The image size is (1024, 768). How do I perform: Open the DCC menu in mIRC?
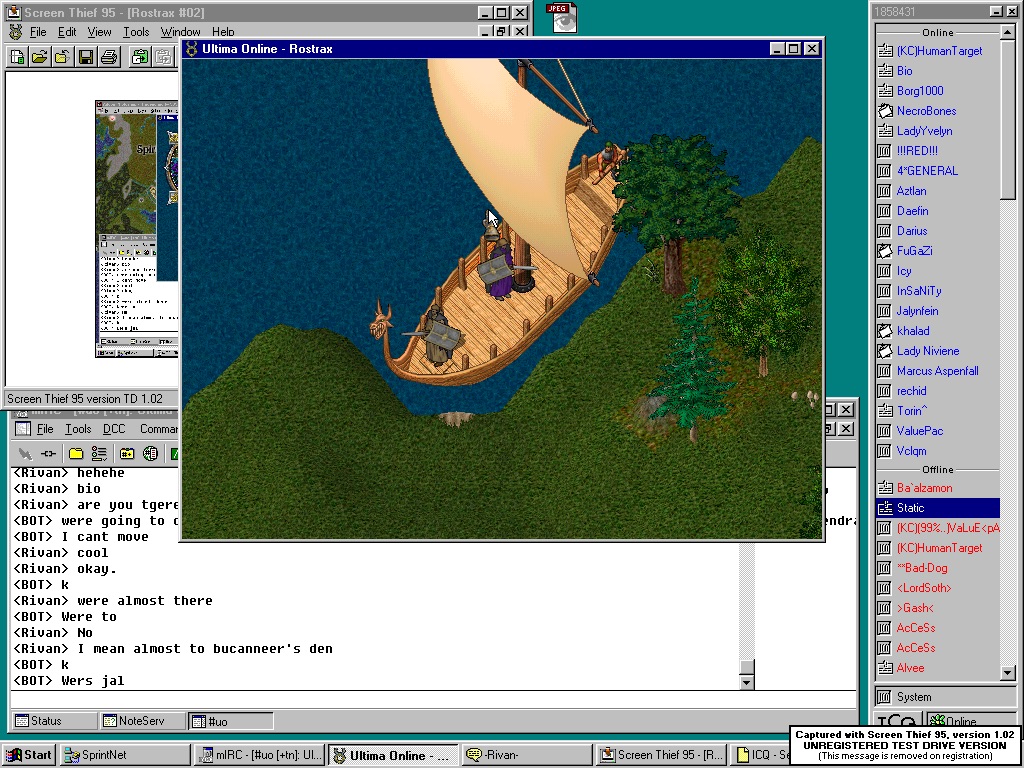[114, 429]
